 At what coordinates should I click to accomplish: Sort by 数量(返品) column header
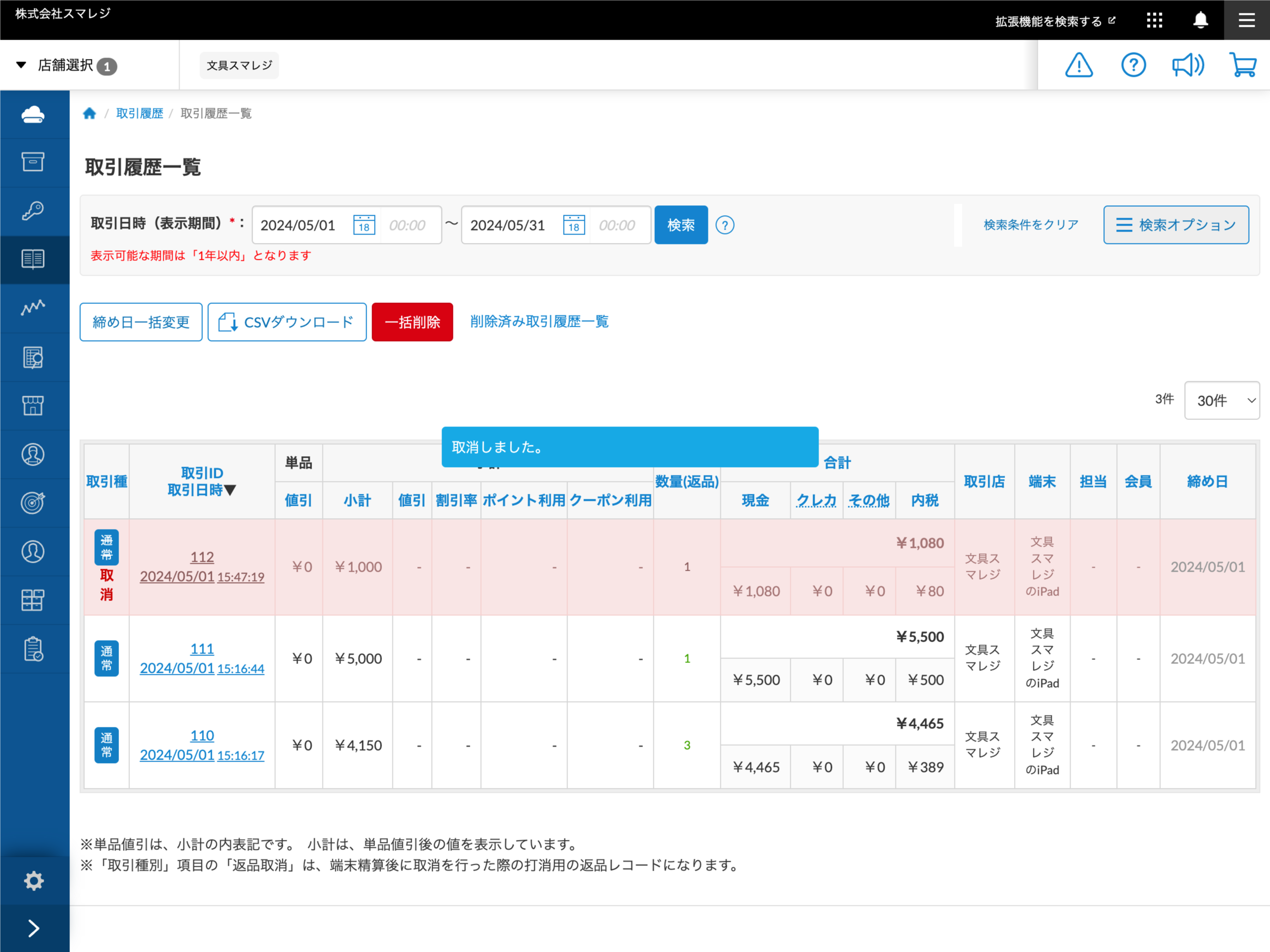click(687, 481)
